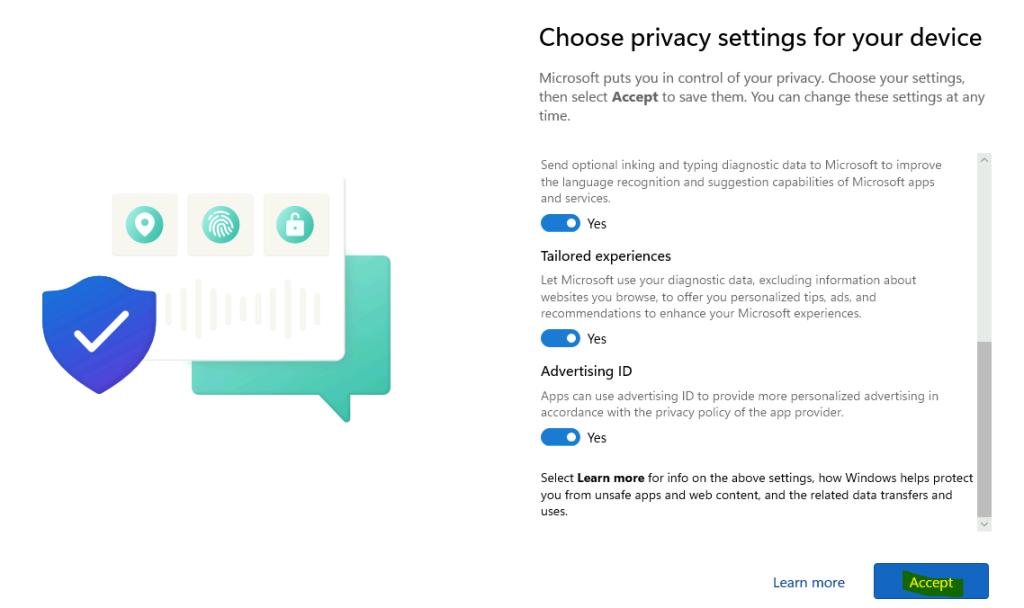The image size is (1024, 608).
Task: Click the empty scrollbar track above thumb
Action: tap(984, 253)
